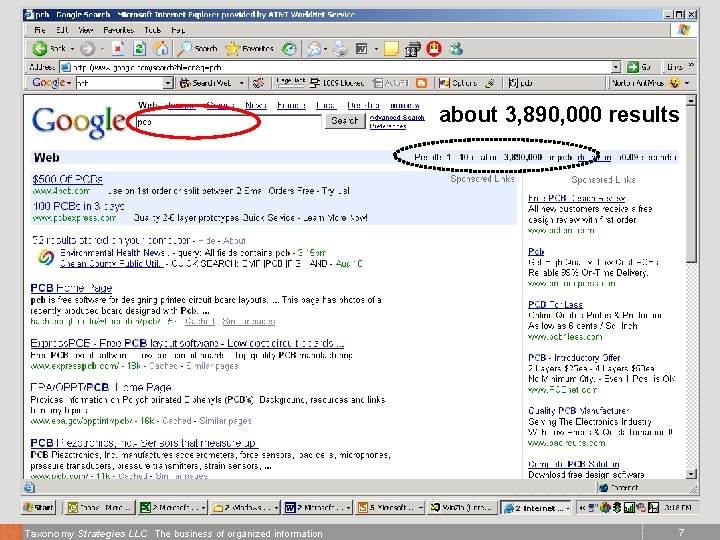
Task: Click the Google Search button
Action: tap(344, 121)
